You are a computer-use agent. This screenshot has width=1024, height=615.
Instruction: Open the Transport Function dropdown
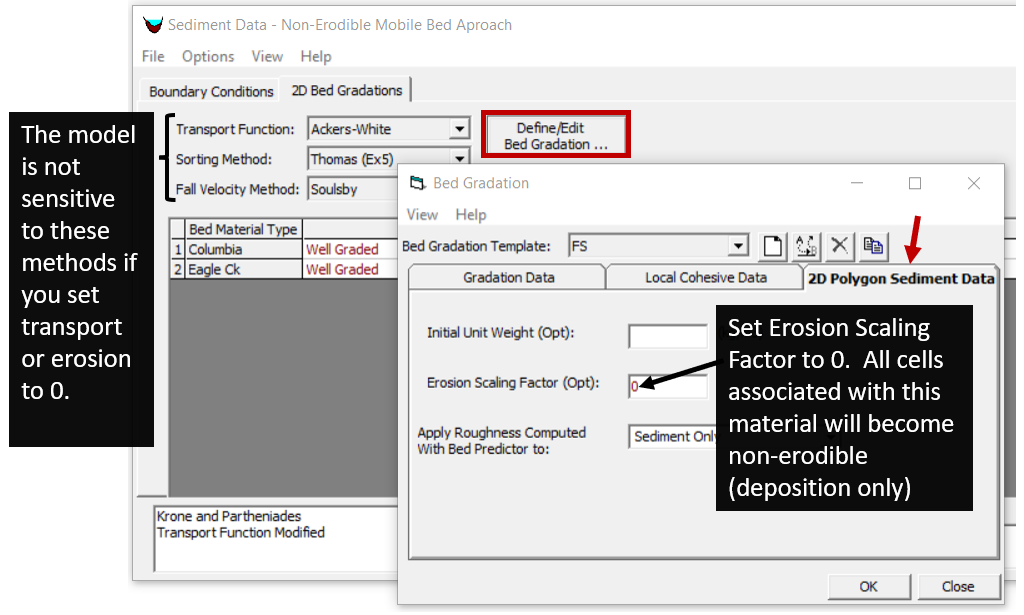460,129
